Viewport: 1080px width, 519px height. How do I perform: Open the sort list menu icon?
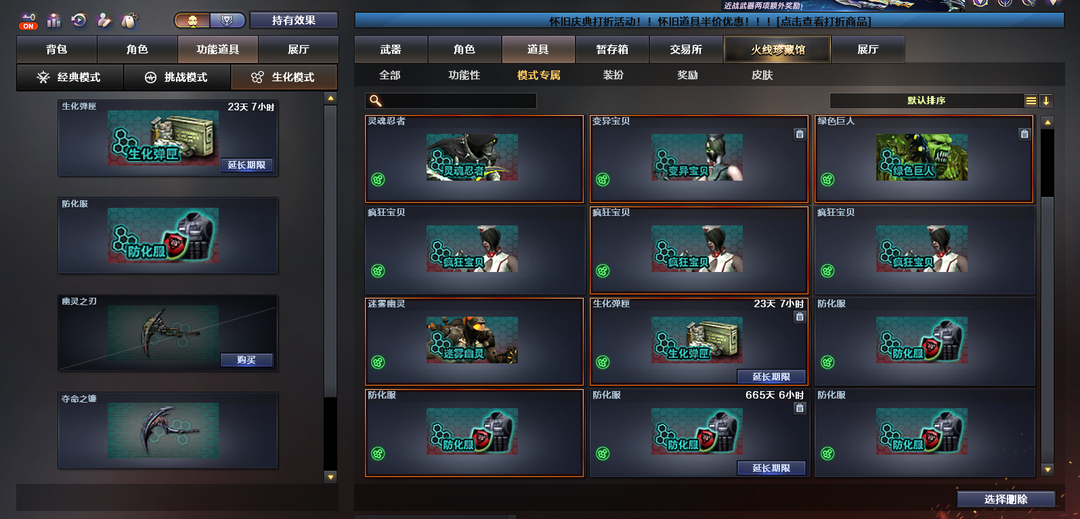coord(1031,100)
